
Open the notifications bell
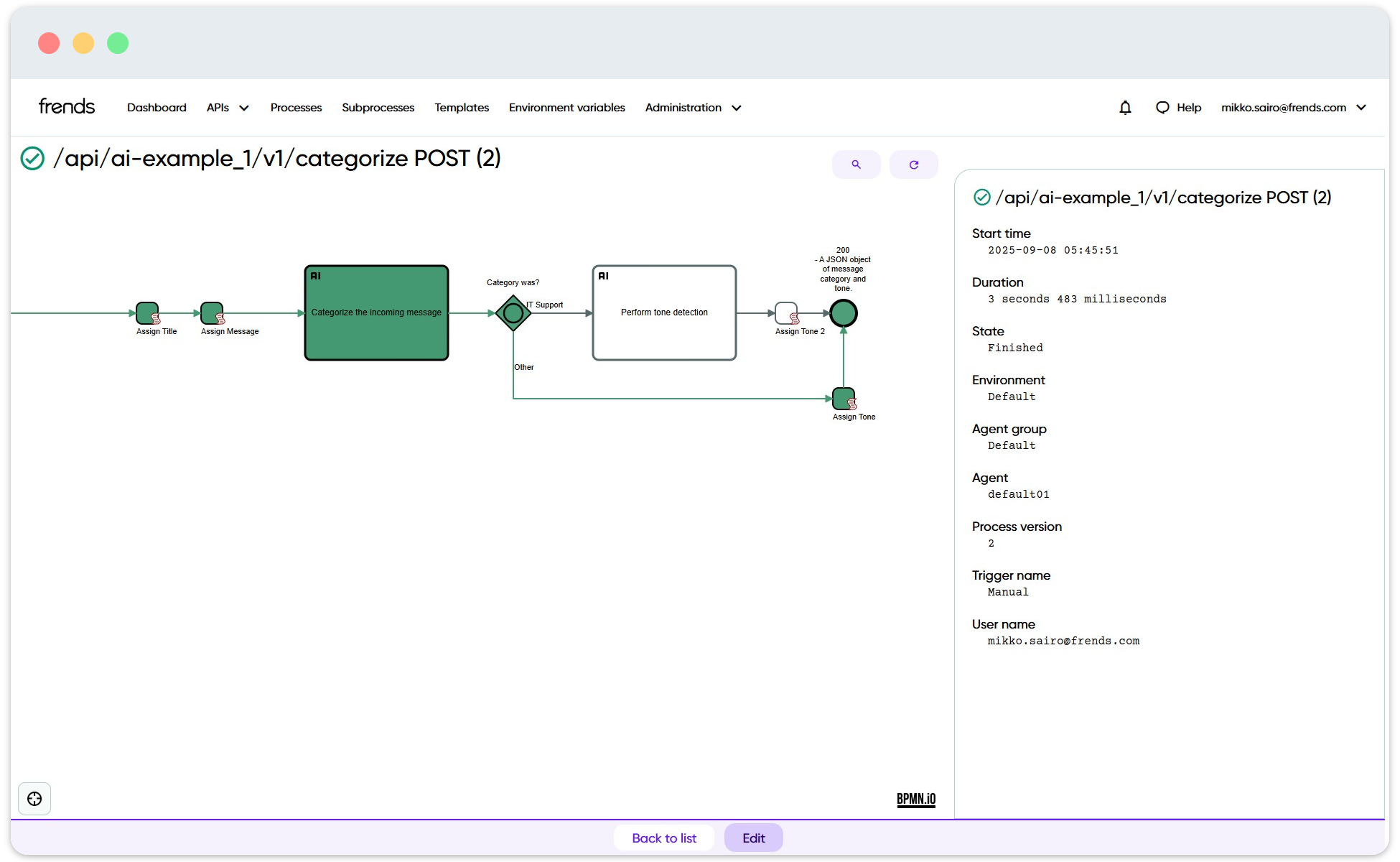click(x=1125, y=108)
